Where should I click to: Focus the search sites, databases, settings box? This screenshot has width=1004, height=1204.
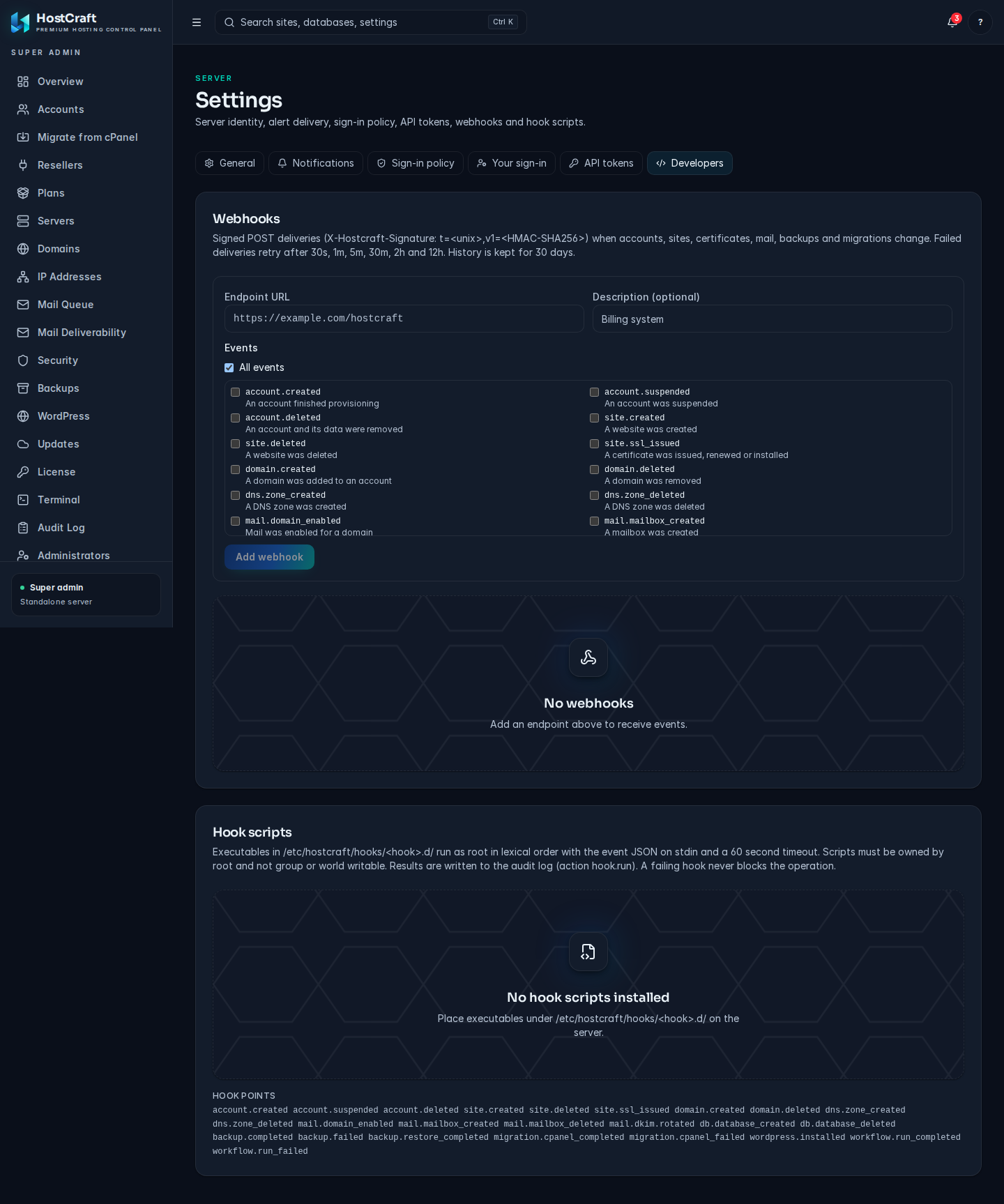pyautogui.click(x=371, y=22)
